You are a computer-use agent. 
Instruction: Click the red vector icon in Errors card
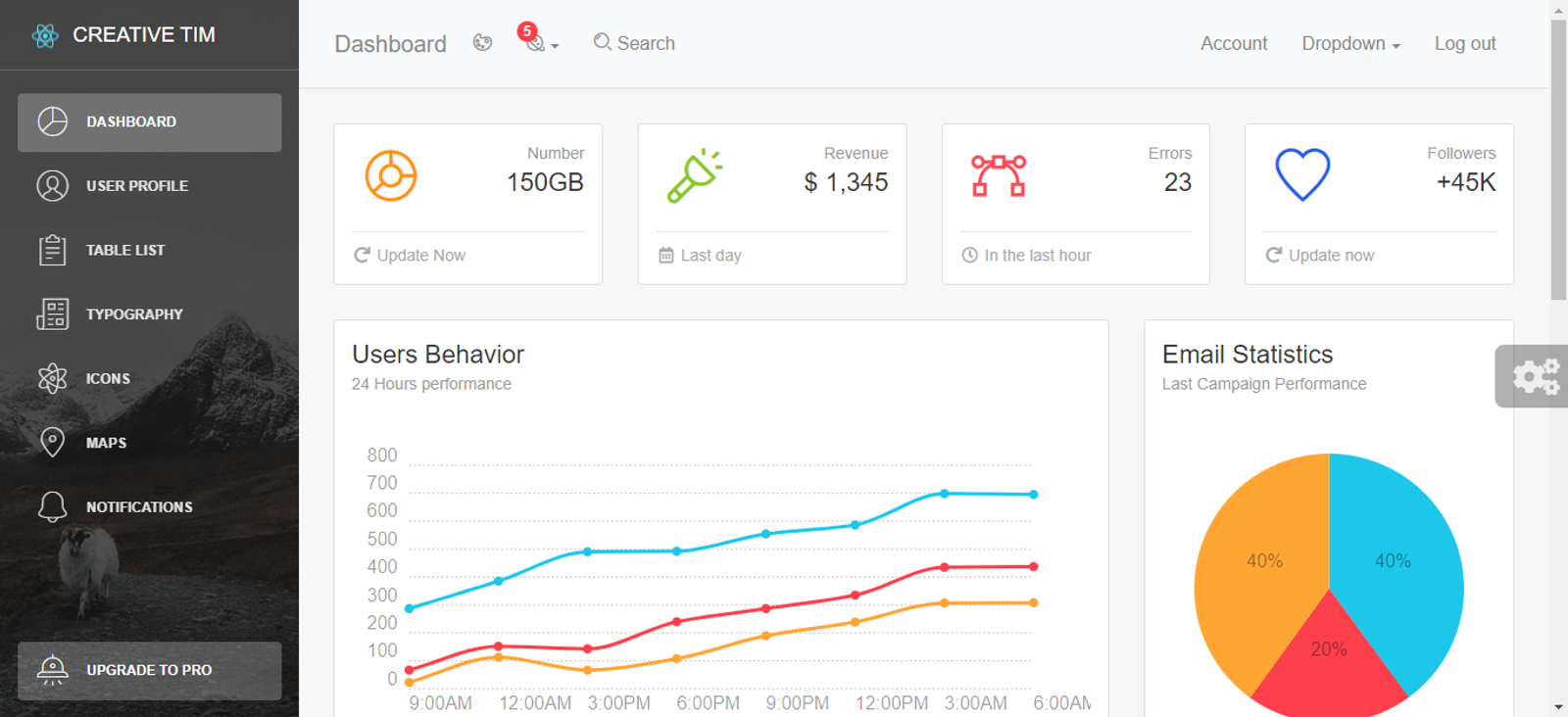point(999,175)
